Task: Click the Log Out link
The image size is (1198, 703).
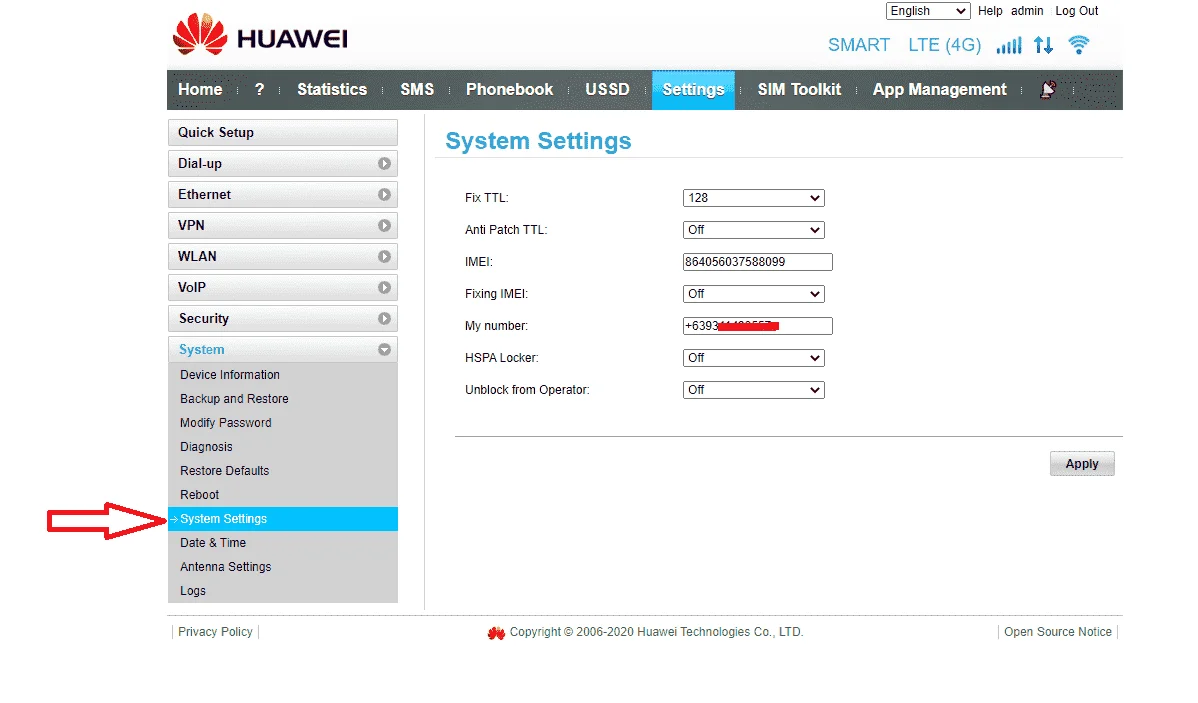Action: coord(1077,11)
